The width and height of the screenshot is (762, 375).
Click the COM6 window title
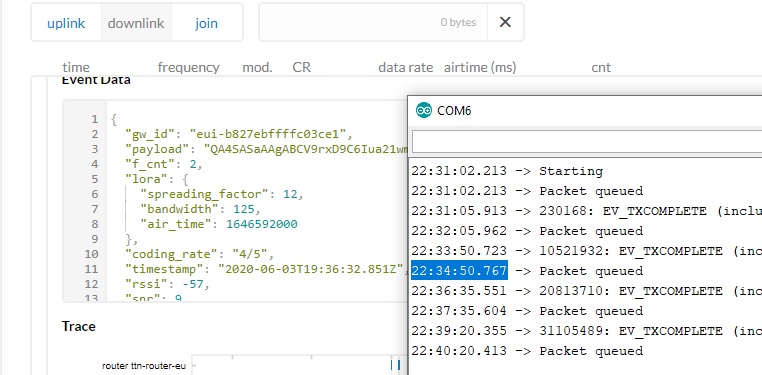pyautogui.click(x=454, y=111)
